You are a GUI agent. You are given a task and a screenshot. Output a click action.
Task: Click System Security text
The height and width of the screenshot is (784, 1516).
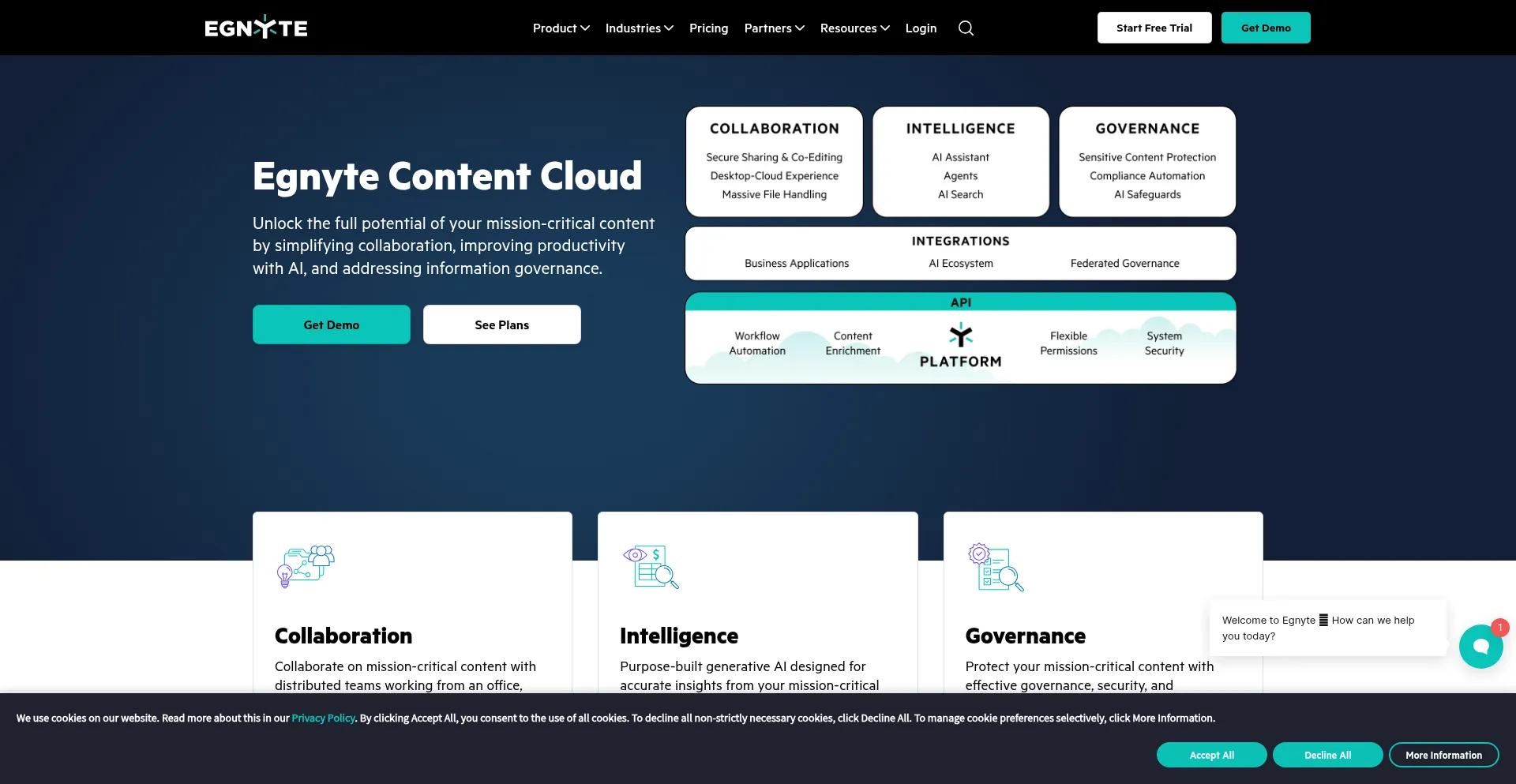pyautogui.click(x=1165, y=343)
